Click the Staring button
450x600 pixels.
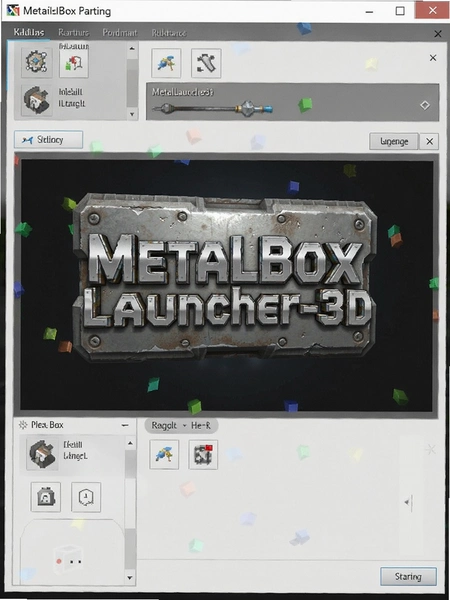tap(408, 576)
